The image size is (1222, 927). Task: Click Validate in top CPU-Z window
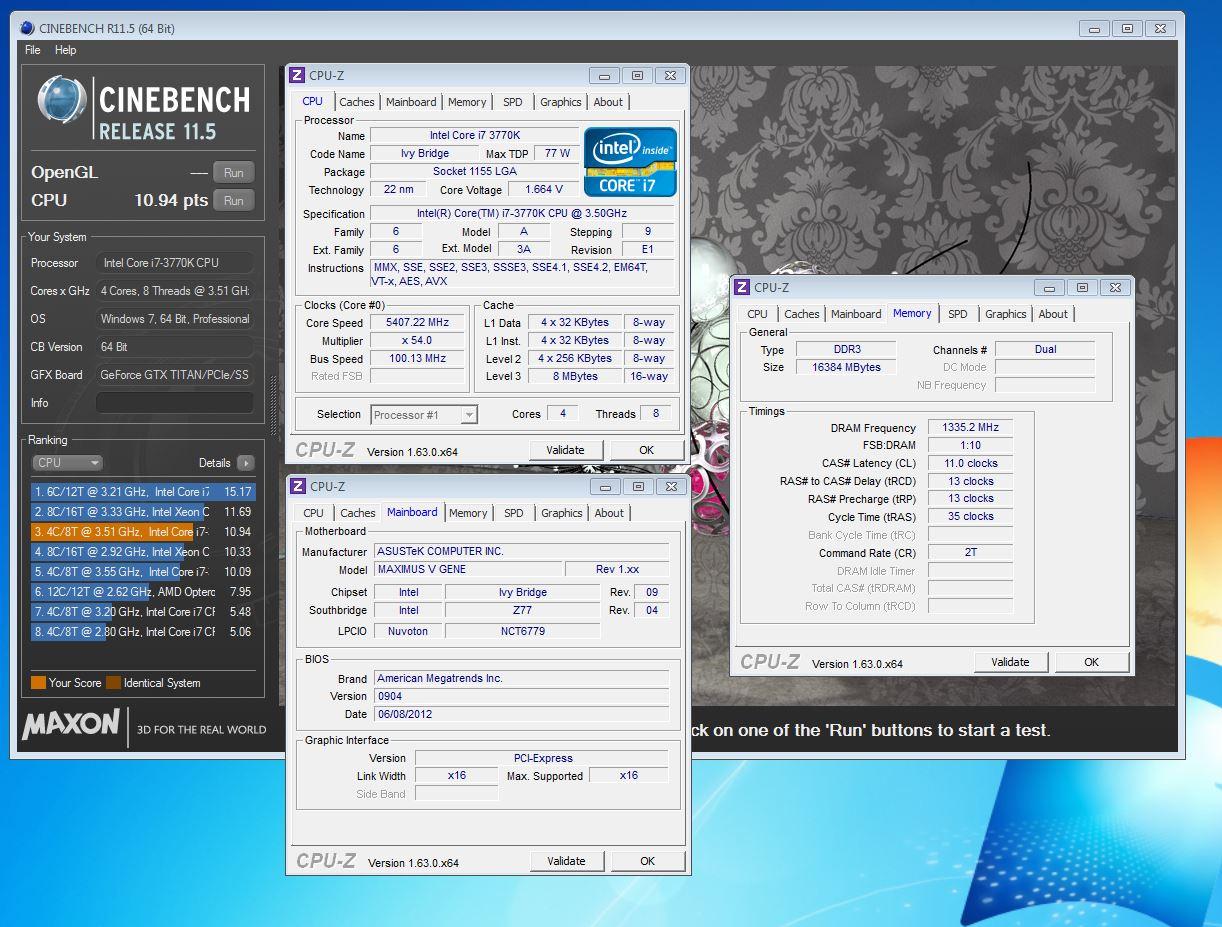click(x=565, y=450)
